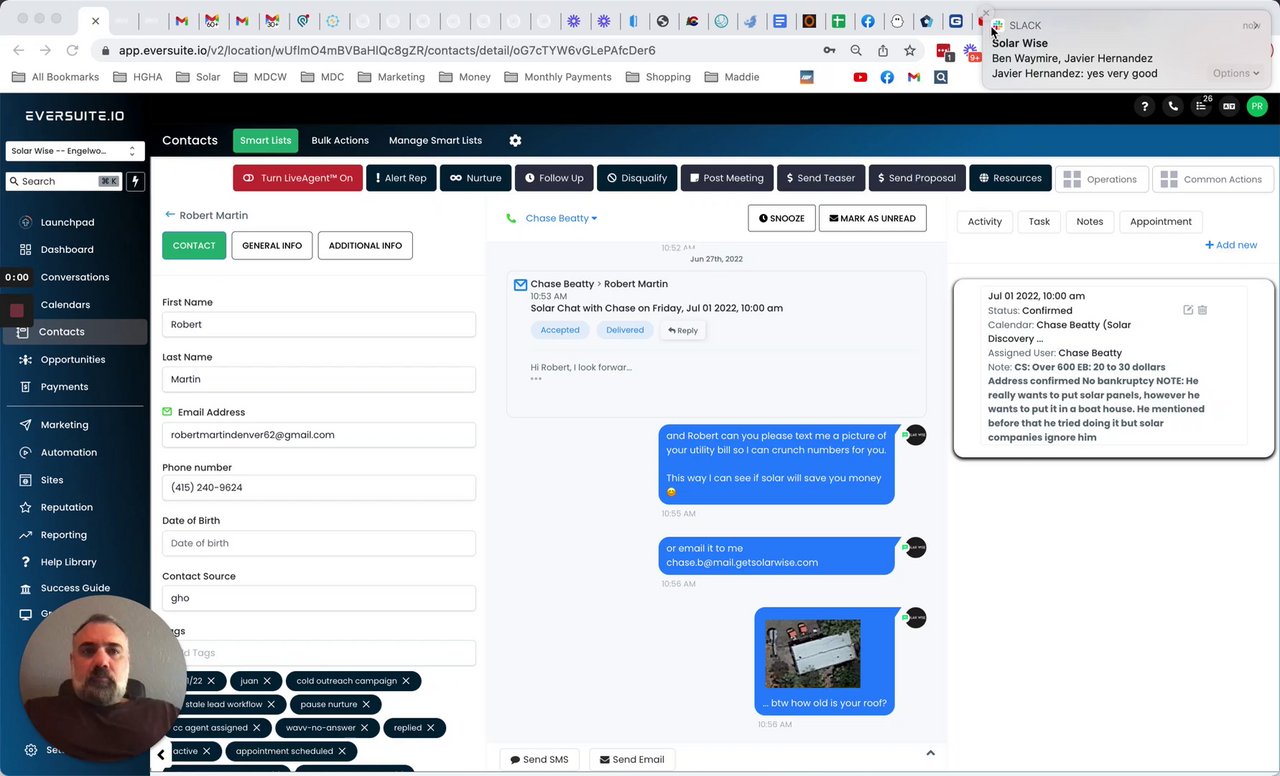Open Automation in sidebar
Viewport: 1280px width, 776px height.
click(69, 453)
